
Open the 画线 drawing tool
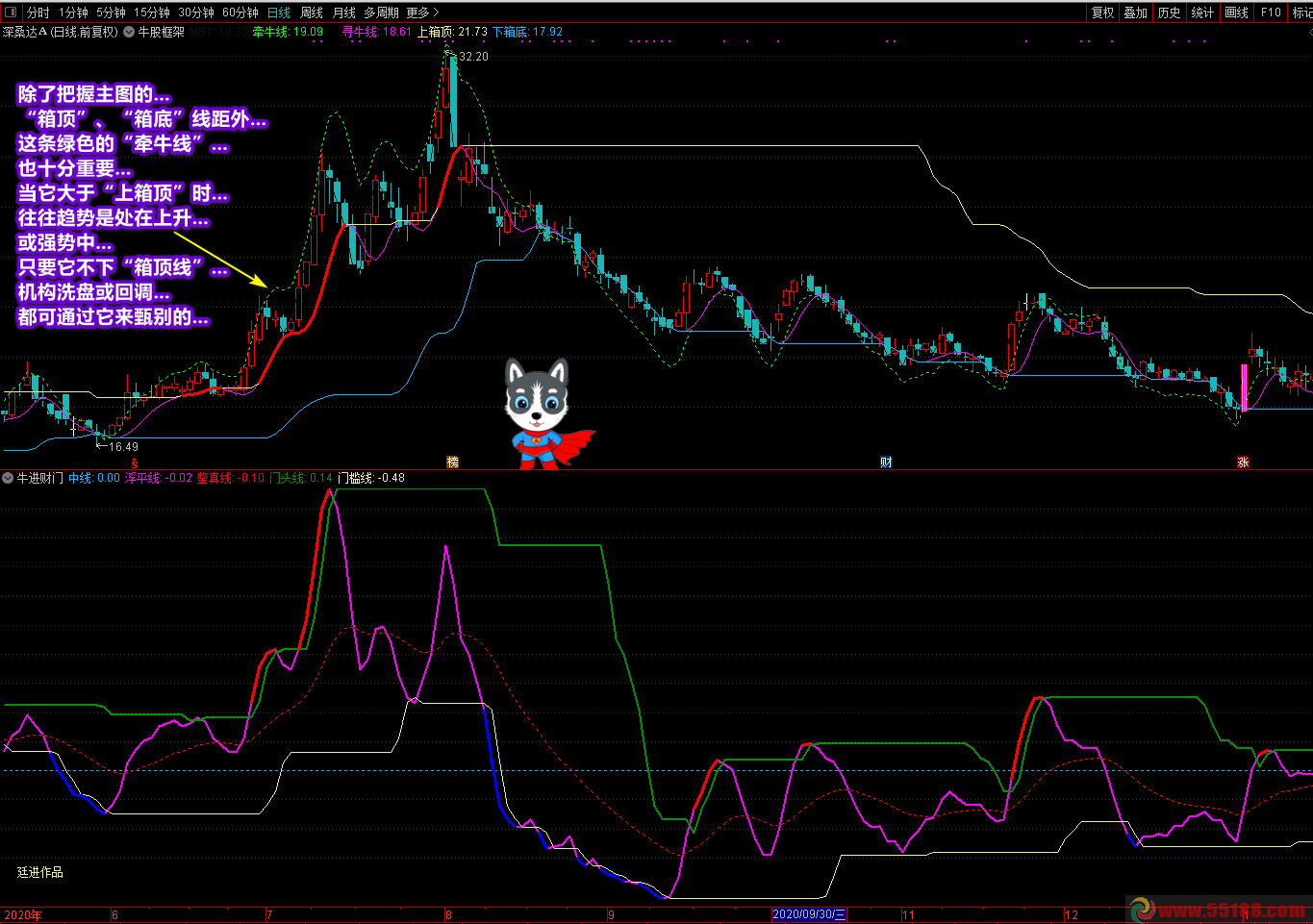[1236, 12]
